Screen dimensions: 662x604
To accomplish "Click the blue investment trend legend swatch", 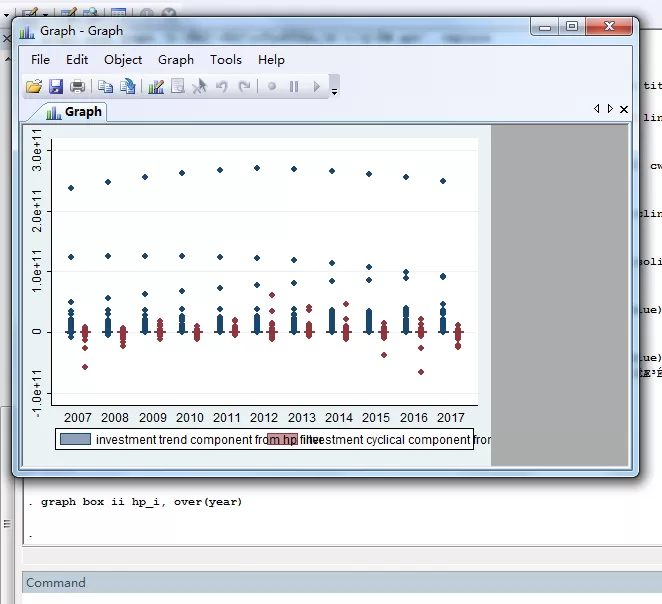I will (x=75, y=439).
